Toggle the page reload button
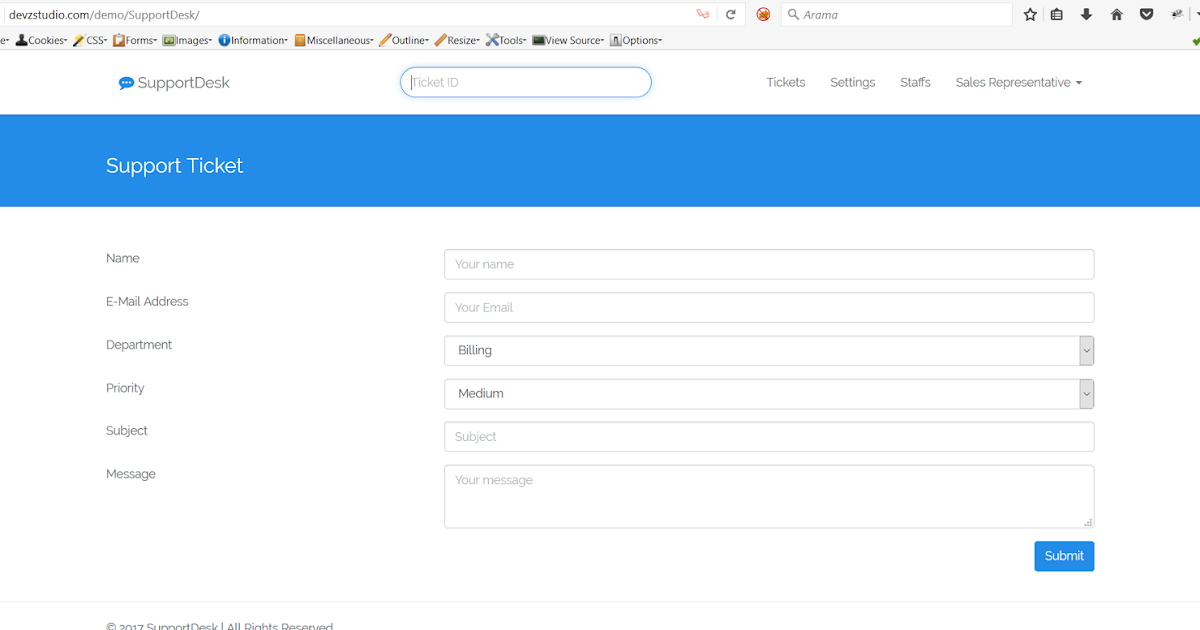 731,15
